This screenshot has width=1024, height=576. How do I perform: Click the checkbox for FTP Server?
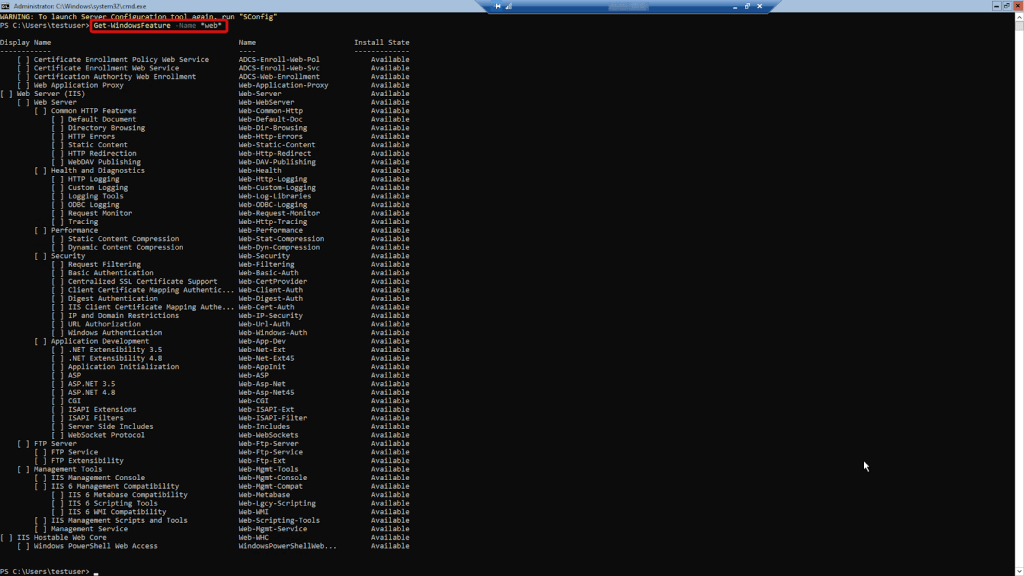pyautogui.click(x=24, y=444)
